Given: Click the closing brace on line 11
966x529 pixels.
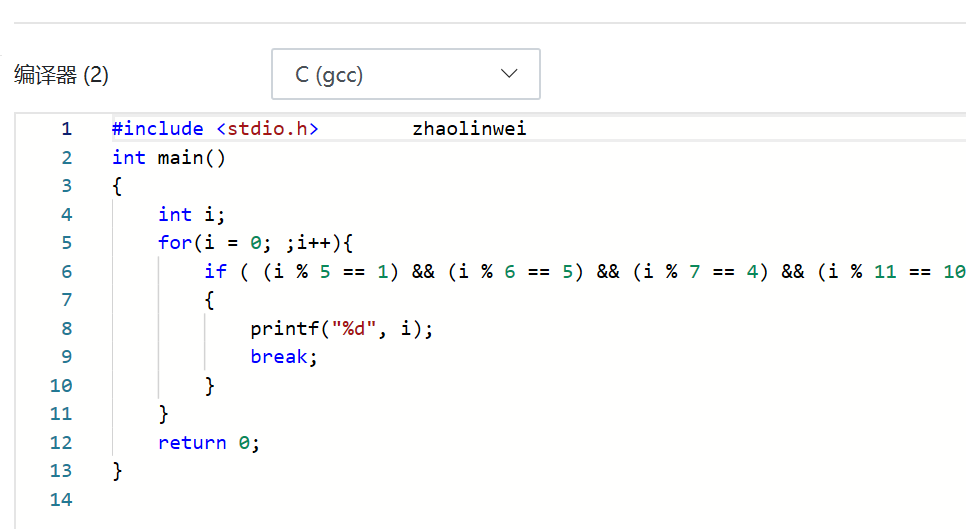Looking at the screenshot, I should click(163, 414).
